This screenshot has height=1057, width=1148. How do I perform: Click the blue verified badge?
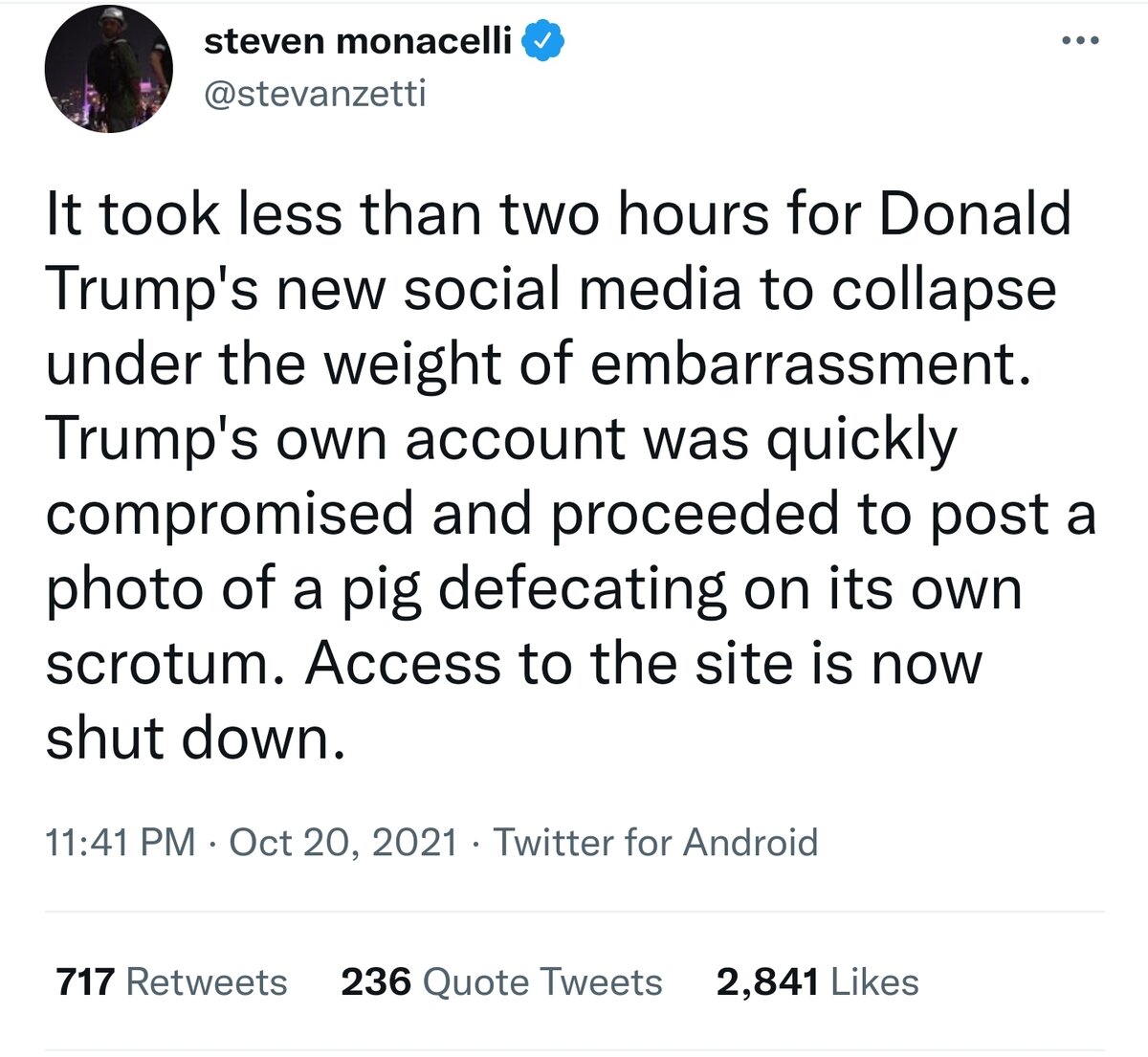click(545, 41)
